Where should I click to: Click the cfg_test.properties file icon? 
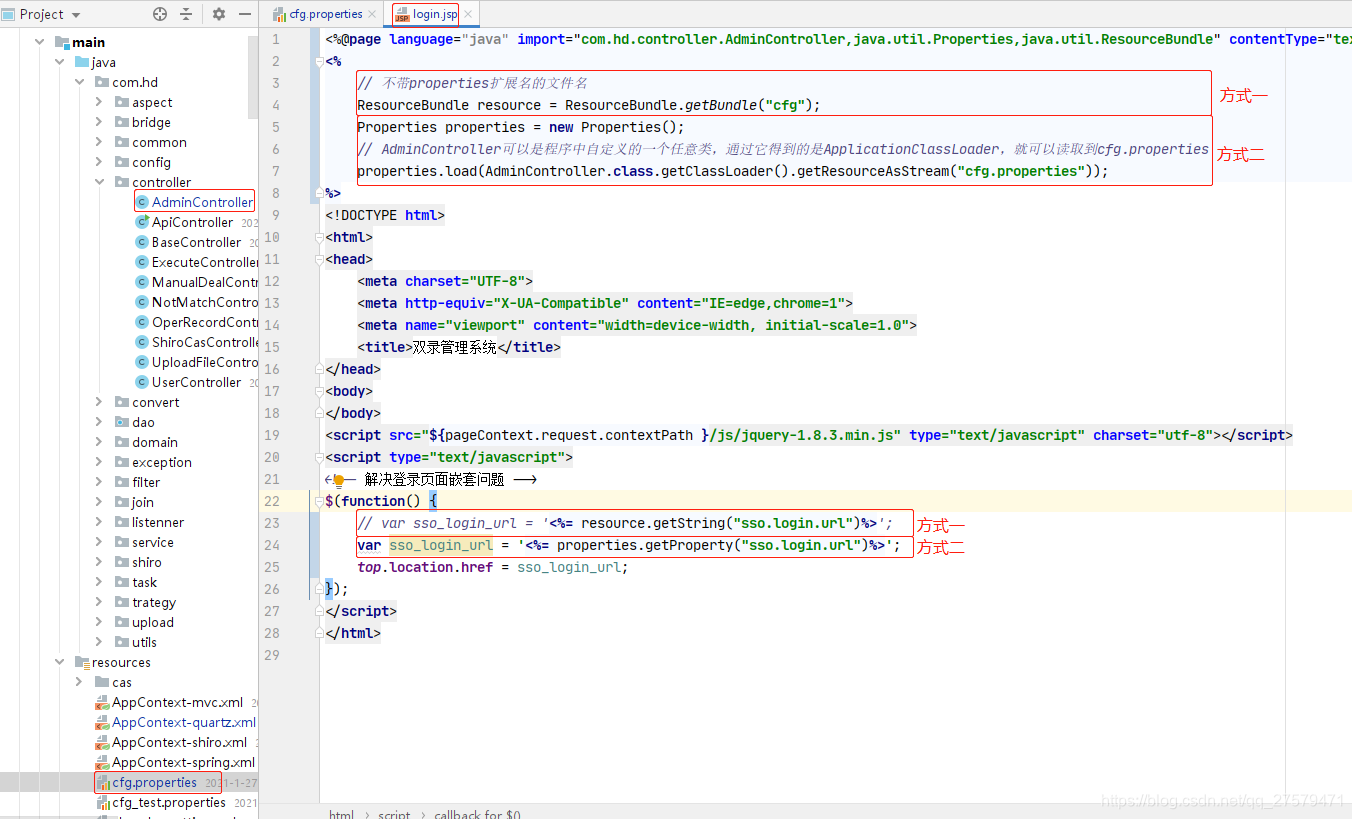click(103, 802)
